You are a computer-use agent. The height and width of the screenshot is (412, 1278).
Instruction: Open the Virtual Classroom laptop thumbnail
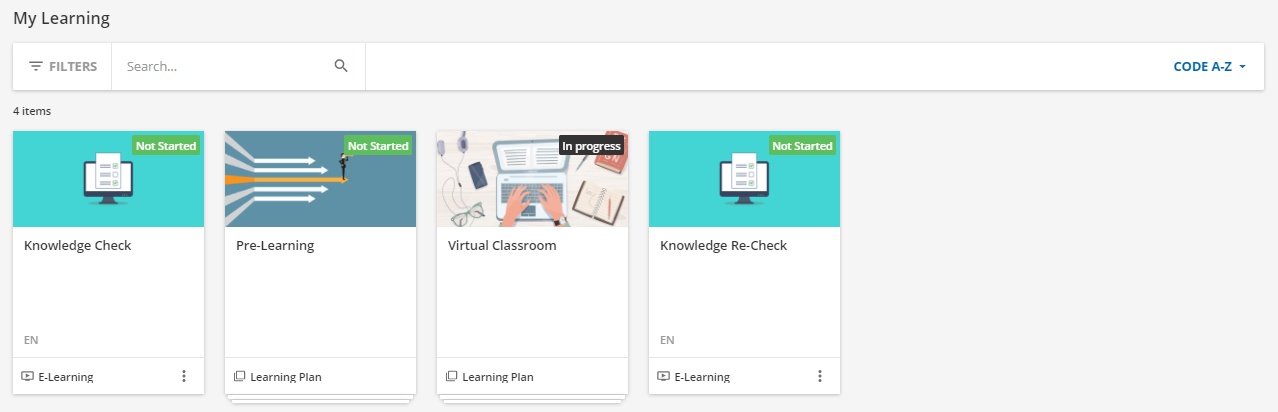tap(533, 179)
